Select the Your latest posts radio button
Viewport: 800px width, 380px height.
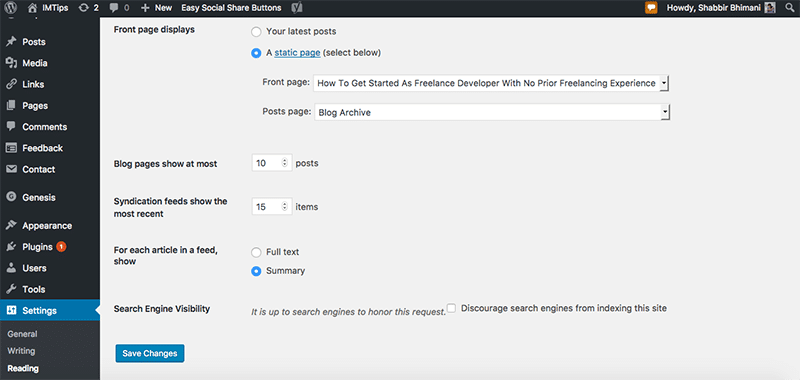256,32
